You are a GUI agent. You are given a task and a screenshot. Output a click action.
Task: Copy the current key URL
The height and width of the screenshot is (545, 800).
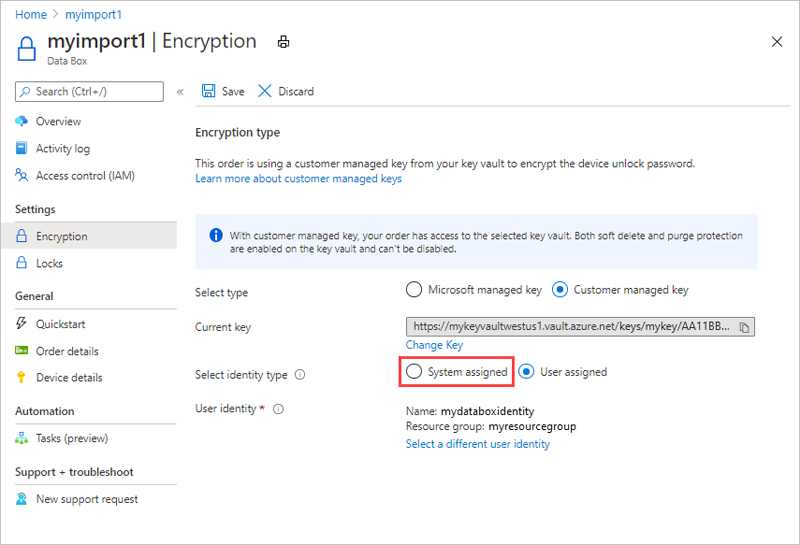click(745, 327)
